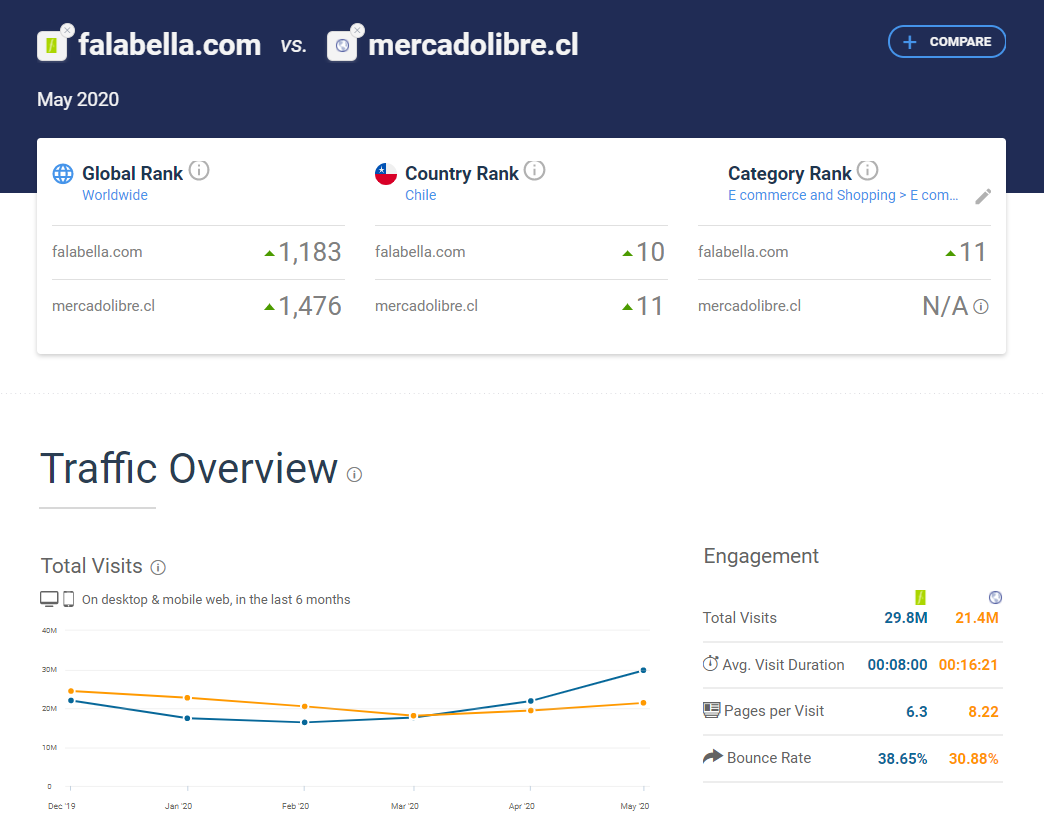
Task: Click the falabella.com site favicon
Action: coord(51,46)
